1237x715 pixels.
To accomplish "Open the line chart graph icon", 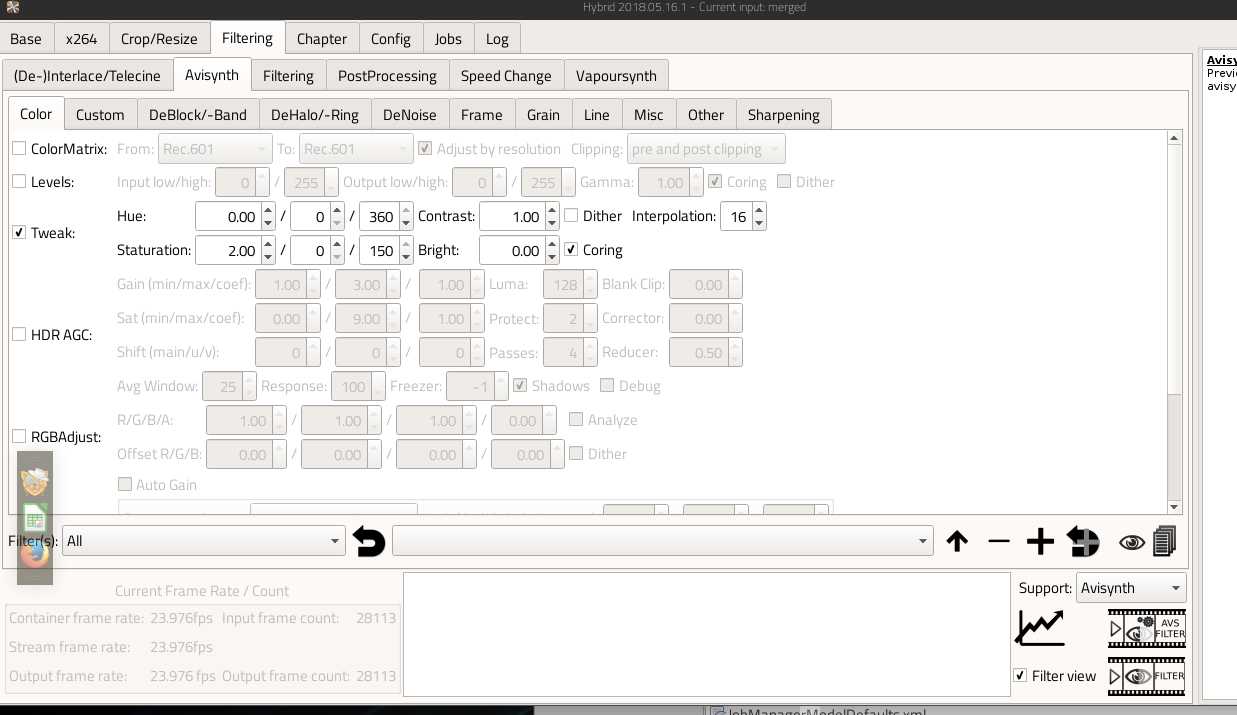I will click(x=1040, y=627).
